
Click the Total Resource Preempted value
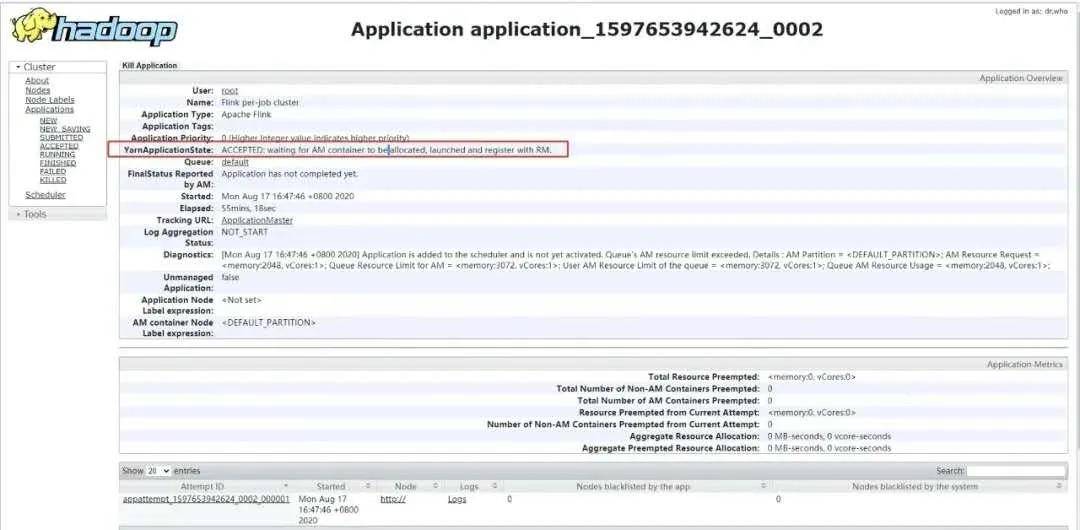811,377
